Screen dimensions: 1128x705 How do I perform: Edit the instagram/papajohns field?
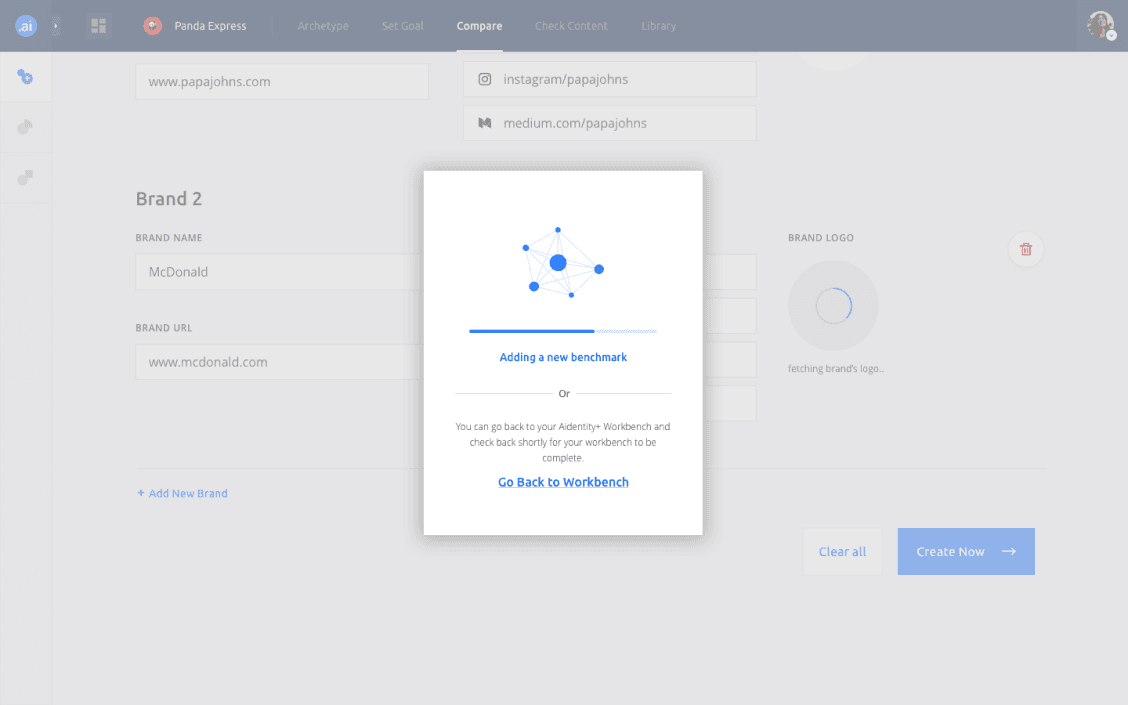tap(609, 79)
